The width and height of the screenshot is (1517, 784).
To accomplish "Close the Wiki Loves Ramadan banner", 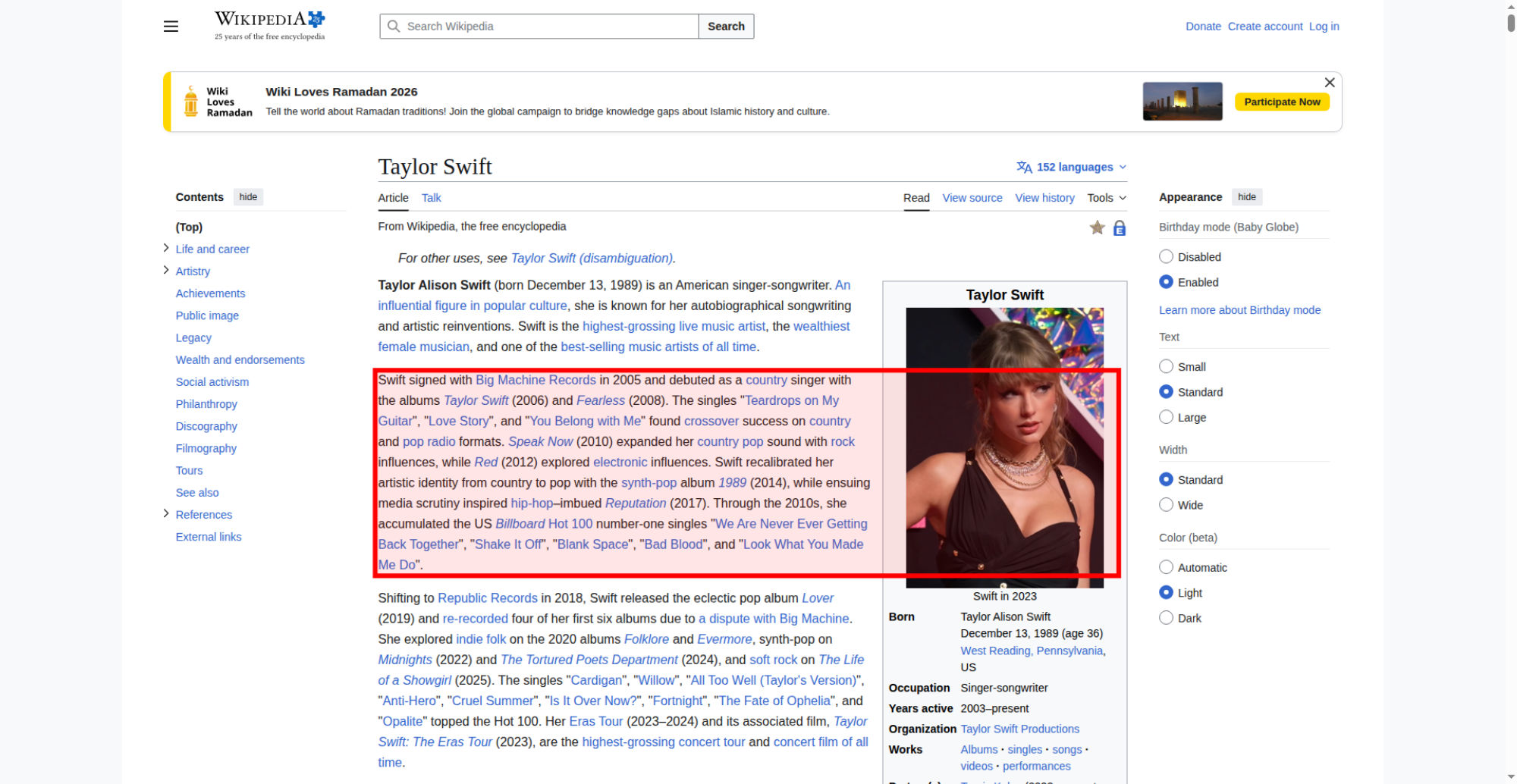I will click(1329, 83).
